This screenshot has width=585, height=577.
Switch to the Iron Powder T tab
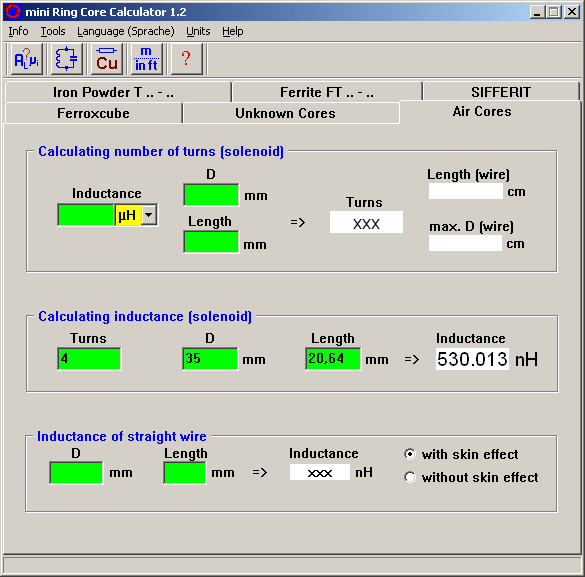[x=113, y=92]
